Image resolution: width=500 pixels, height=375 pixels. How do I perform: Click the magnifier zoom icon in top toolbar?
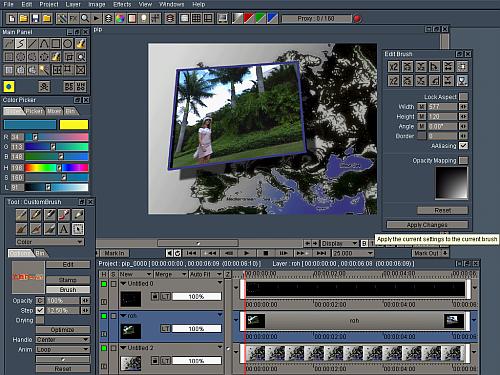85,18
